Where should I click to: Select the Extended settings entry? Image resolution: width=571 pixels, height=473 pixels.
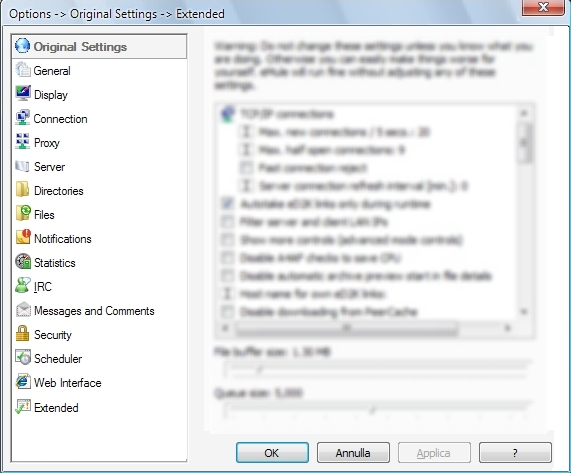56,408
